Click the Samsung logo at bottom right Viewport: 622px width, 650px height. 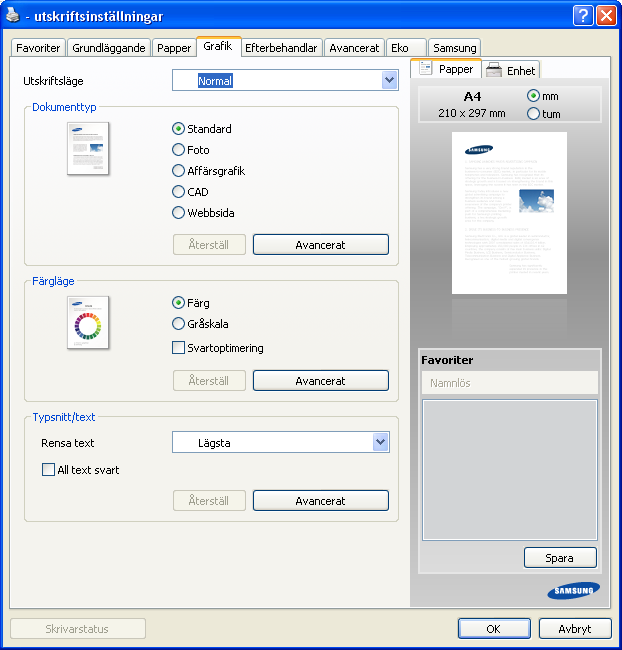tap(574, 591)
